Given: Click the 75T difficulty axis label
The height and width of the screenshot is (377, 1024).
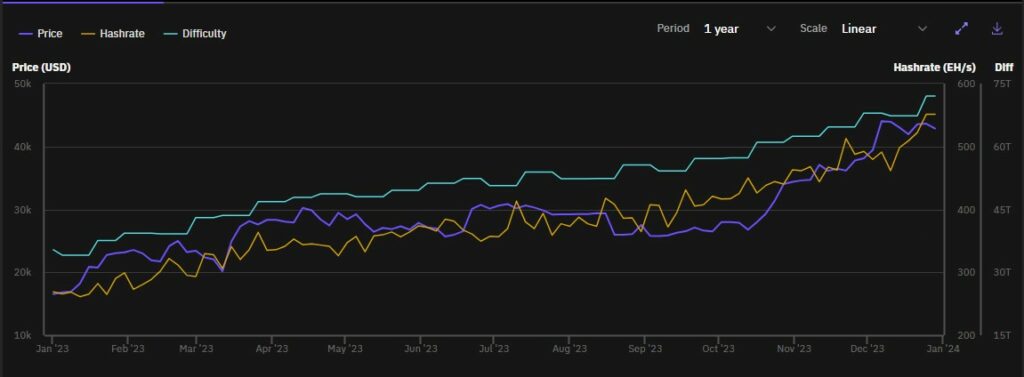Looking at the screenshot, I should [1002, 84].
